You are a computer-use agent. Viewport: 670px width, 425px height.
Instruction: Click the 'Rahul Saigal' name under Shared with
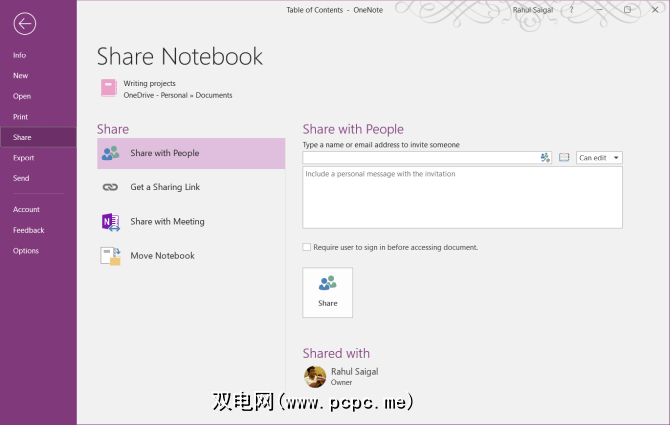pyautogui.click(x=355, y=372)
